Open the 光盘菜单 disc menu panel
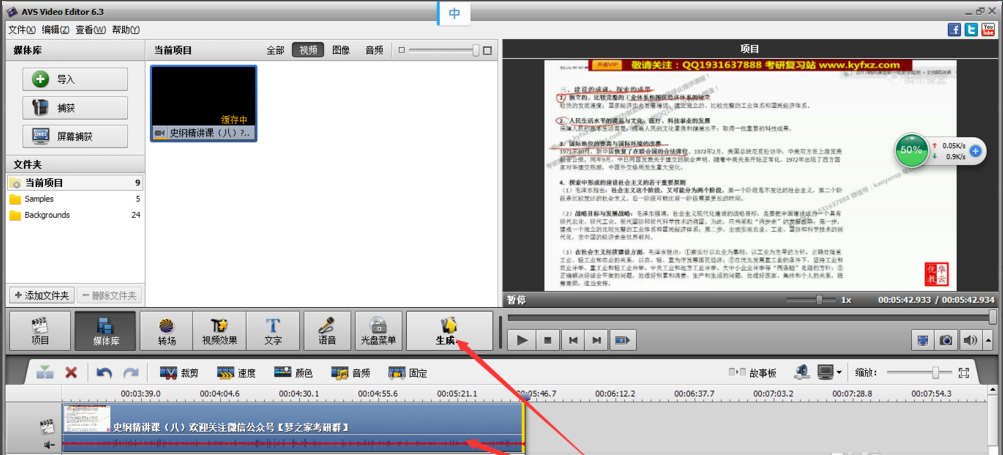 379,331
